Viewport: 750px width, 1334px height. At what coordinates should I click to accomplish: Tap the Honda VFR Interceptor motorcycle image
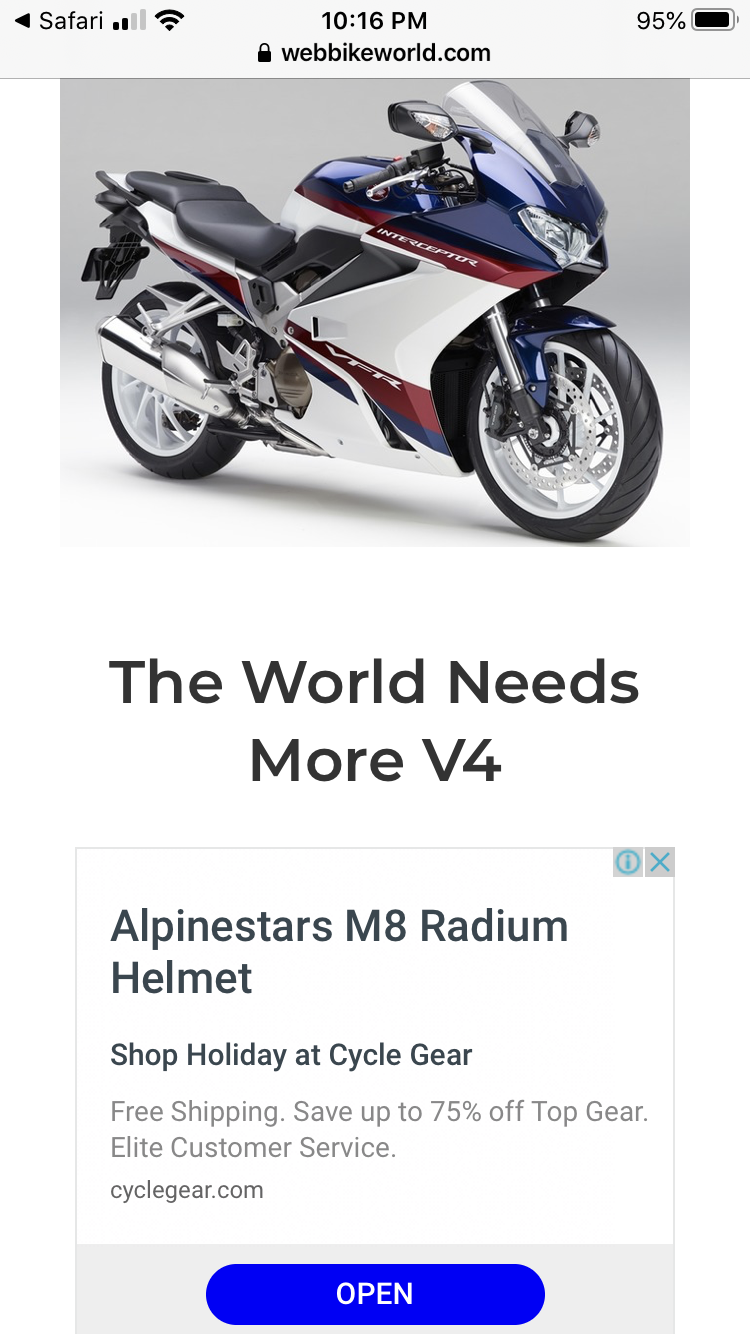[375, 313]
